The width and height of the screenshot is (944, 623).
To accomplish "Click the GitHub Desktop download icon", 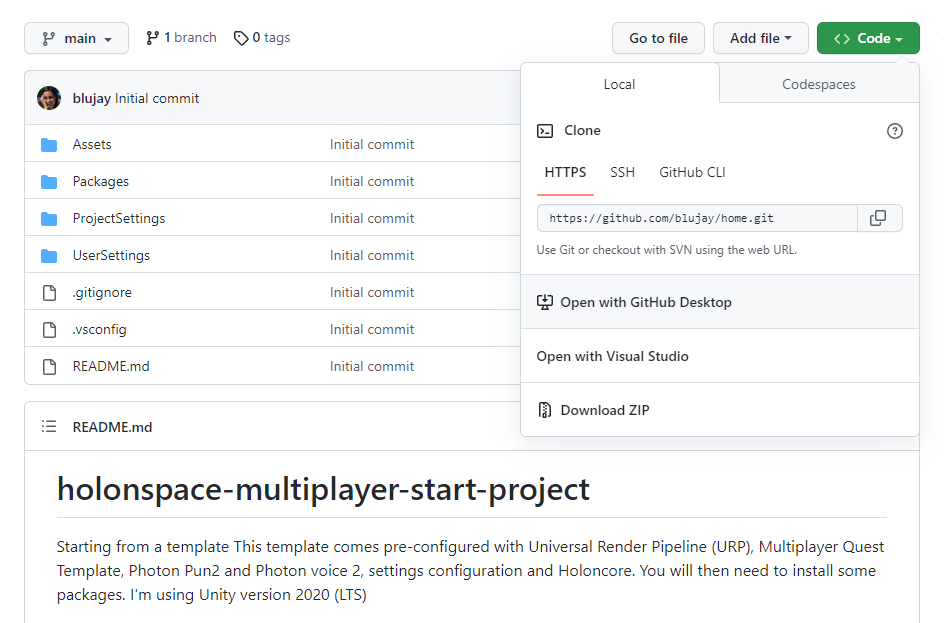I will click(x=544, y=302).
